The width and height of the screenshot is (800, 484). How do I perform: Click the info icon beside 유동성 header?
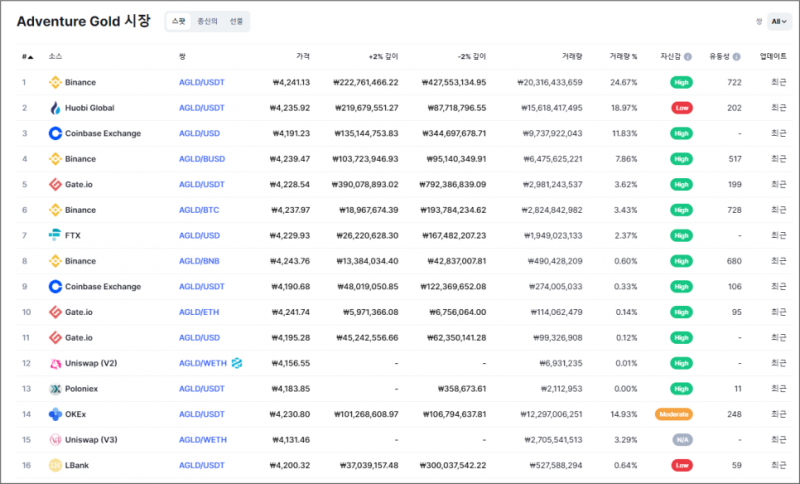[738, 56]
